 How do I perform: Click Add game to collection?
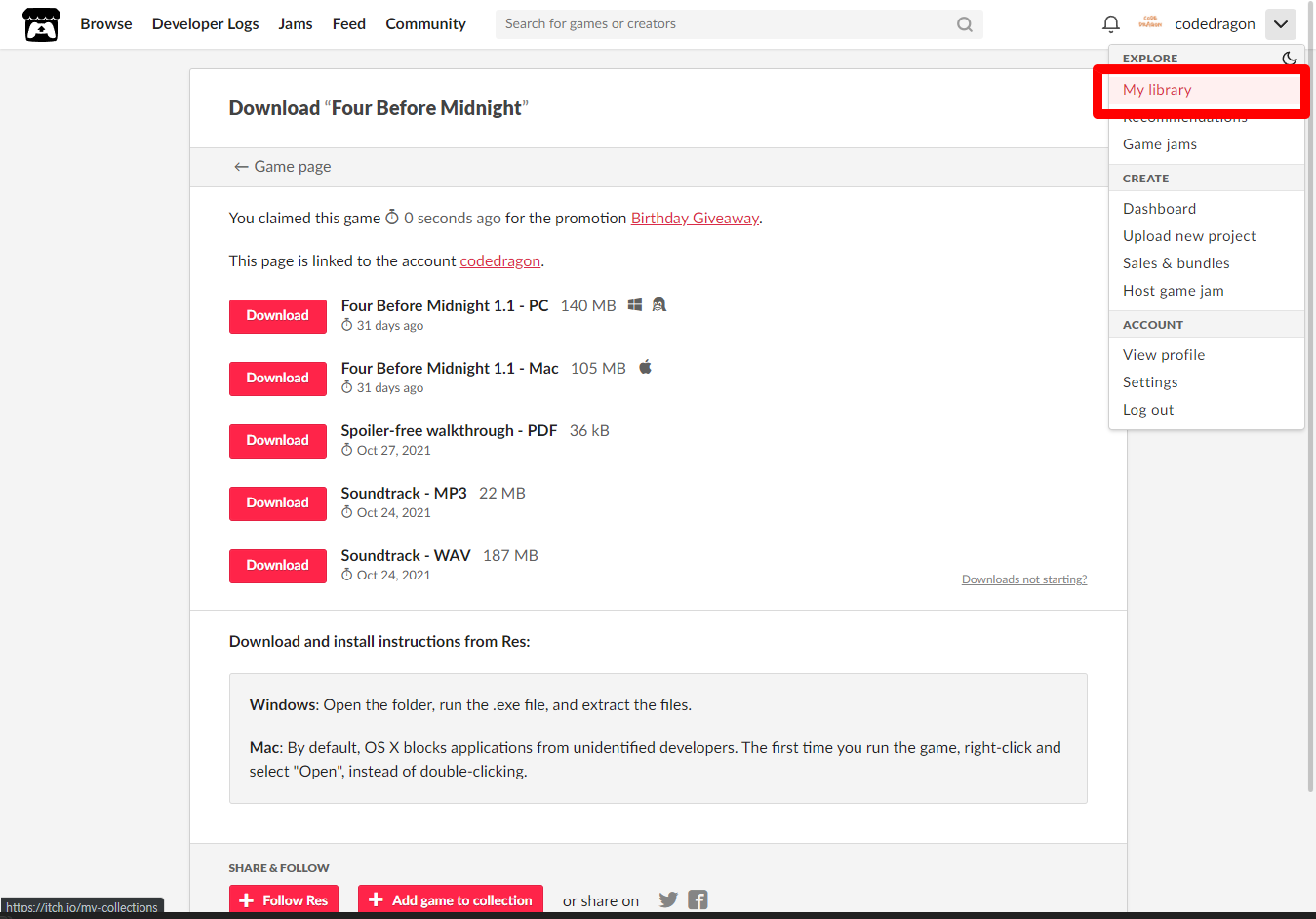pos(452,899)
